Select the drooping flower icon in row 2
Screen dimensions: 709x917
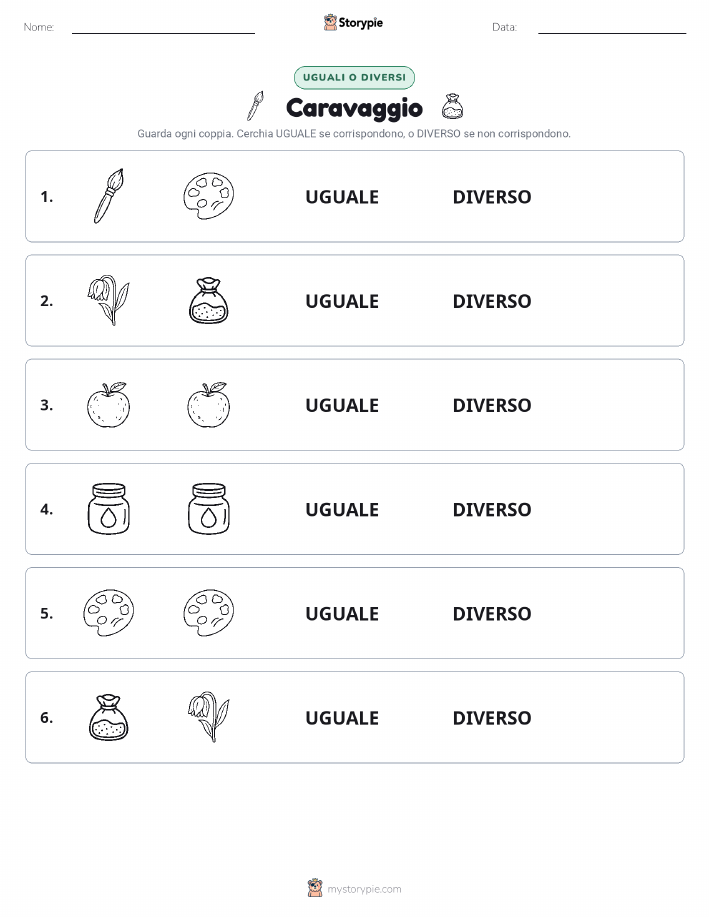point(109,301)
